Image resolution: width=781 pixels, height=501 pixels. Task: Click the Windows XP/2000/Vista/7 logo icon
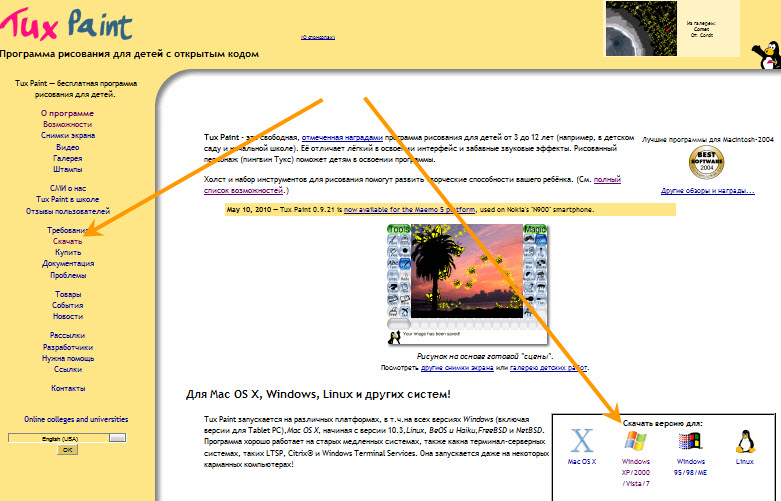(x=635, y=441)
